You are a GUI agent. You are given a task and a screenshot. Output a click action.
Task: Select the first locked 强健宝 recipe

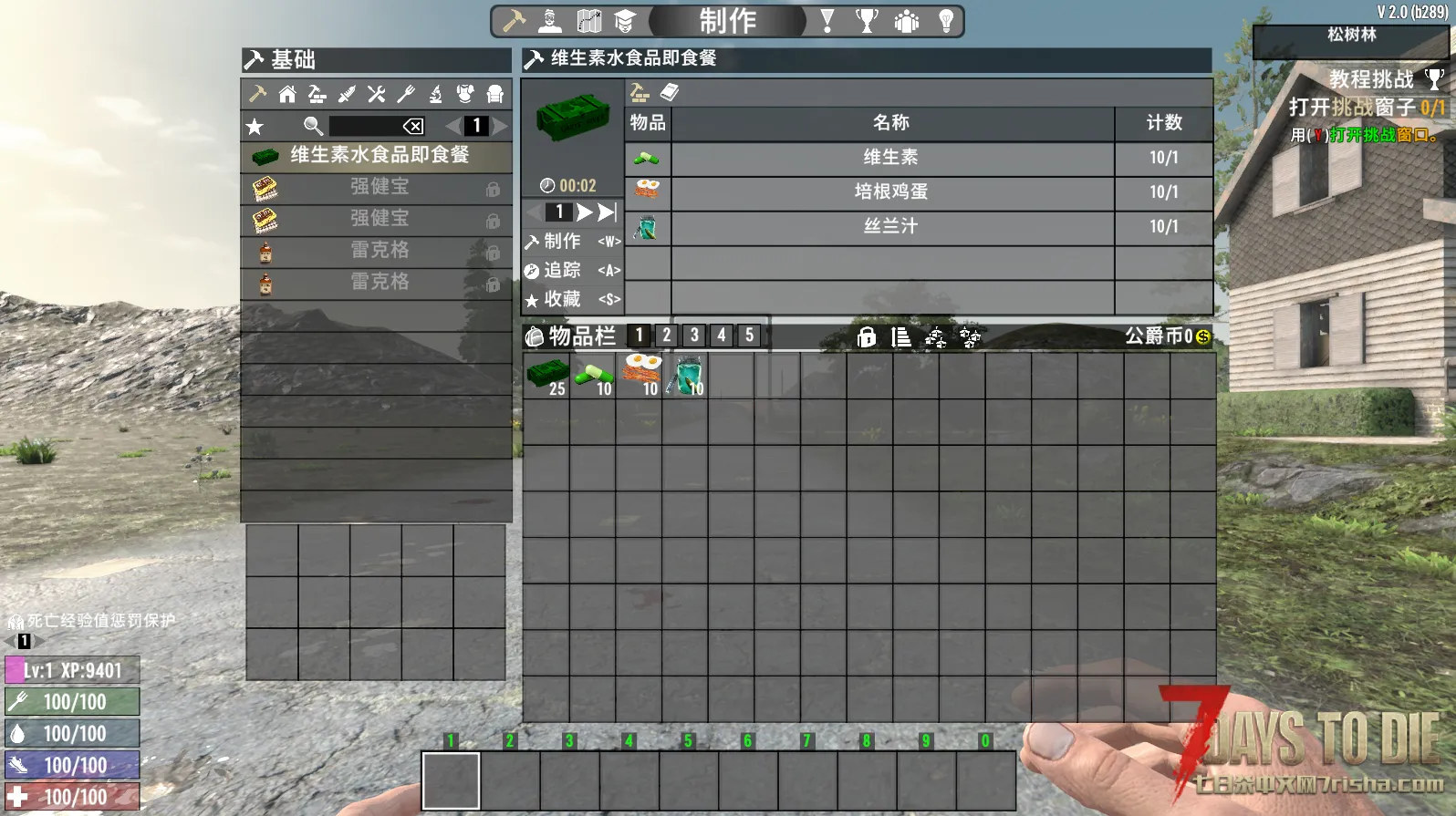[x=376, y=188]
